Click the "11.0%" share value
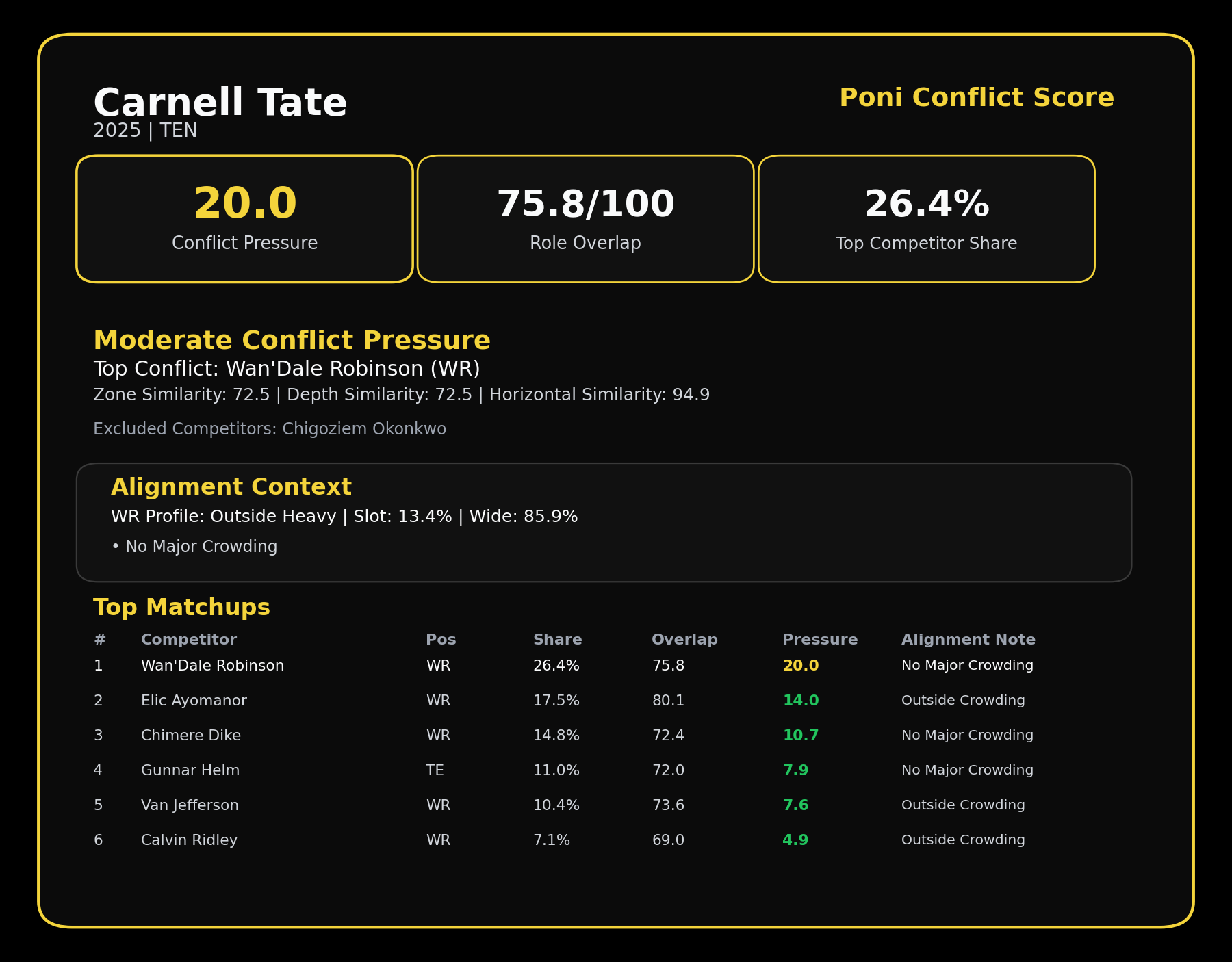Screen dimensions: 1232x962 pos(556,770)
